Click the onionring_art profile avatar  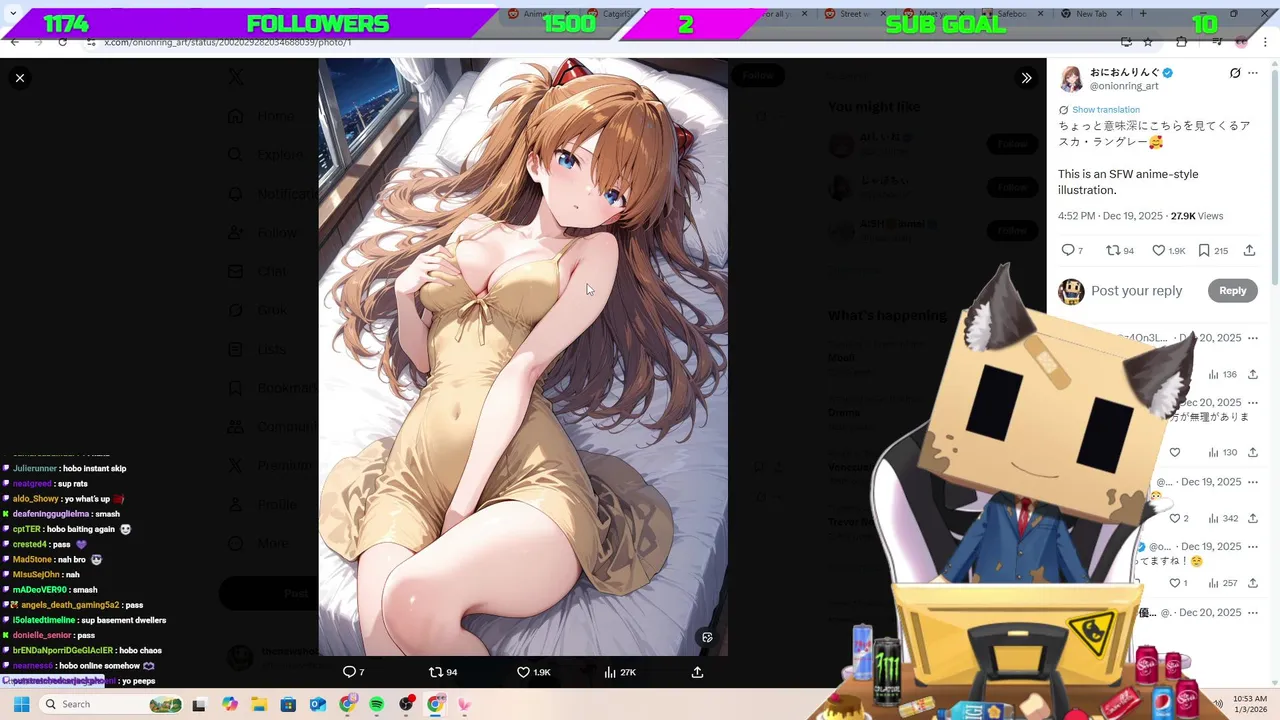tap(1071, 79)
